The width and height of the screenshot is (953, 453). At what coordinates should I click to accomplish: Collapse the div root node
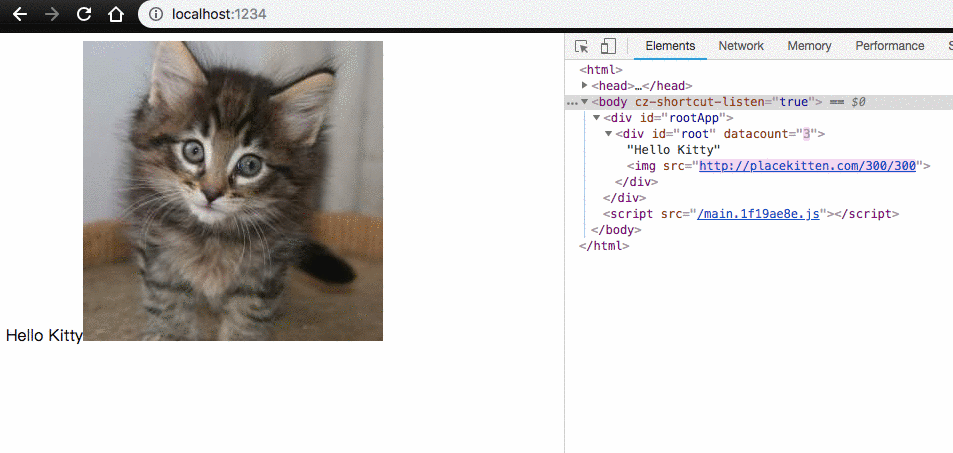(x=608, y=134)
